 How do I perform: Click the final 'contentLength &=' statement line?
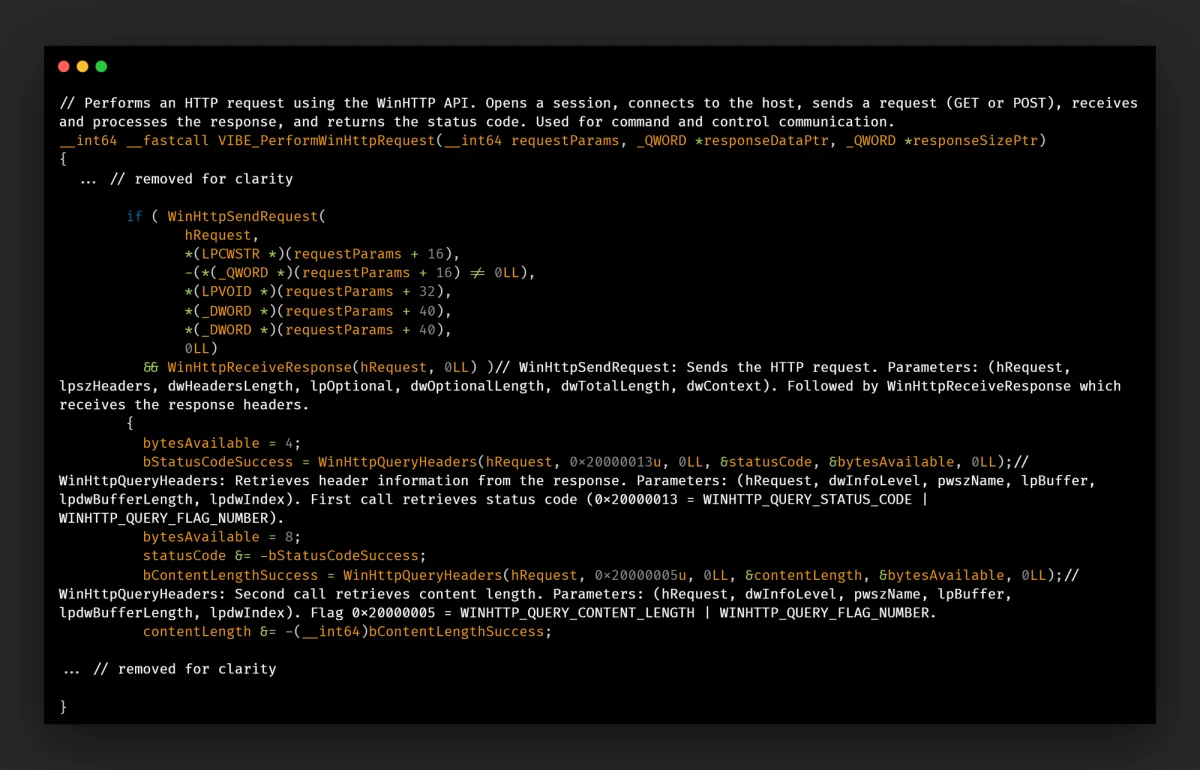point(347,632)
